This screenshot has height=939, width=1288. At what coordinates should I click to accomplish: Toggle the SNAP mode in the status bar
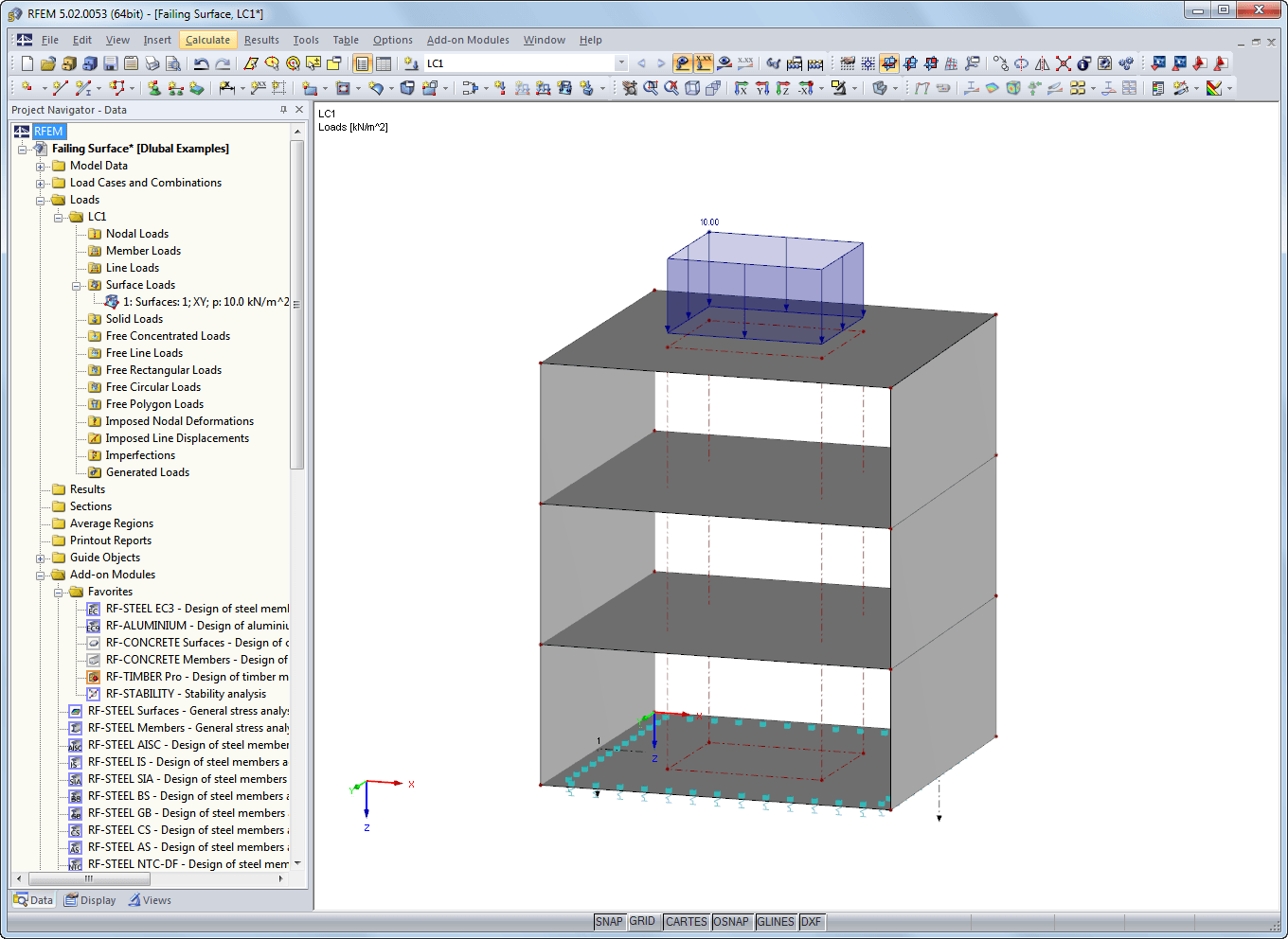(x=610, y=921)
